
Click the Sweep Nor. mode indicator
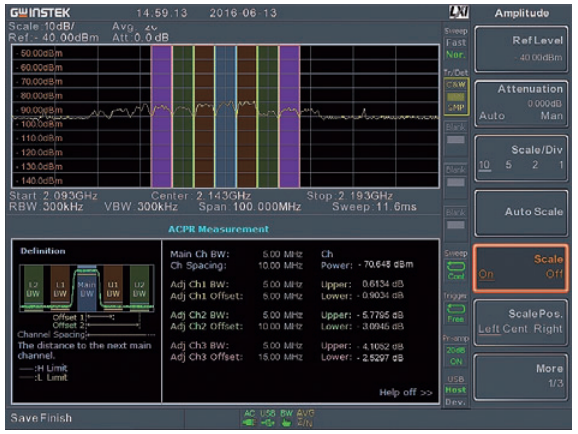coord(456,55)
